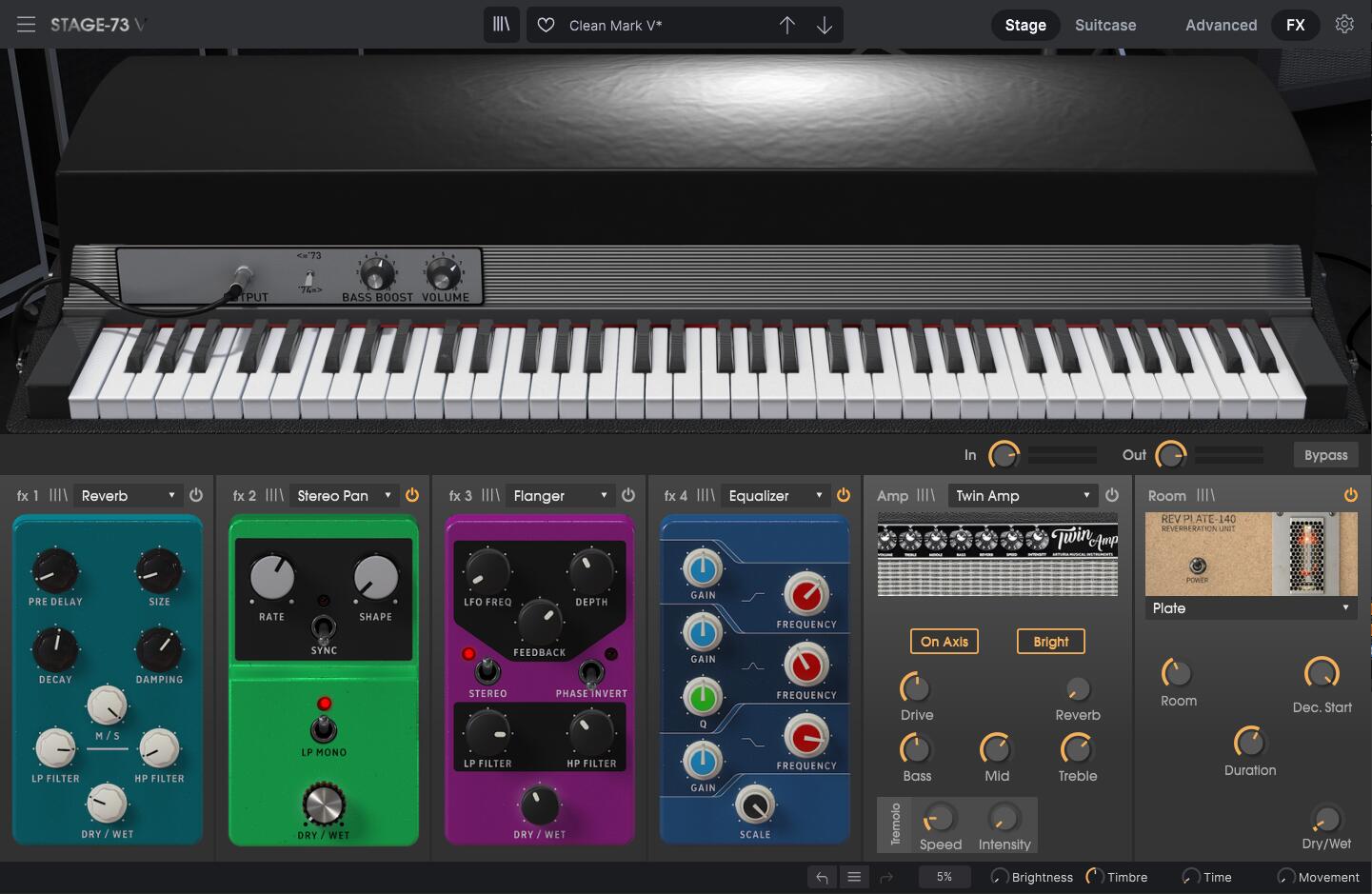1372x894 pixels.
Task: Switch to the Stage tab
Action: (1025, 26)
